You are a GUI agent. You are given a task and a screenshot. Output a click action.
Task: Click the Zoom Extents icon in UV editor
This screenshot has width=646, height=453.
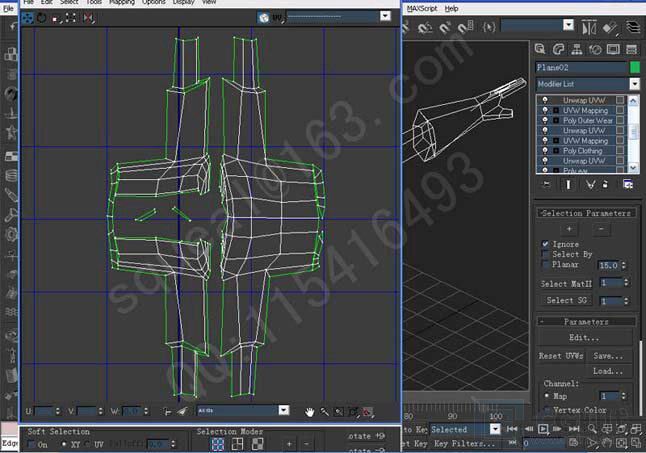click(x=353, y=411)
